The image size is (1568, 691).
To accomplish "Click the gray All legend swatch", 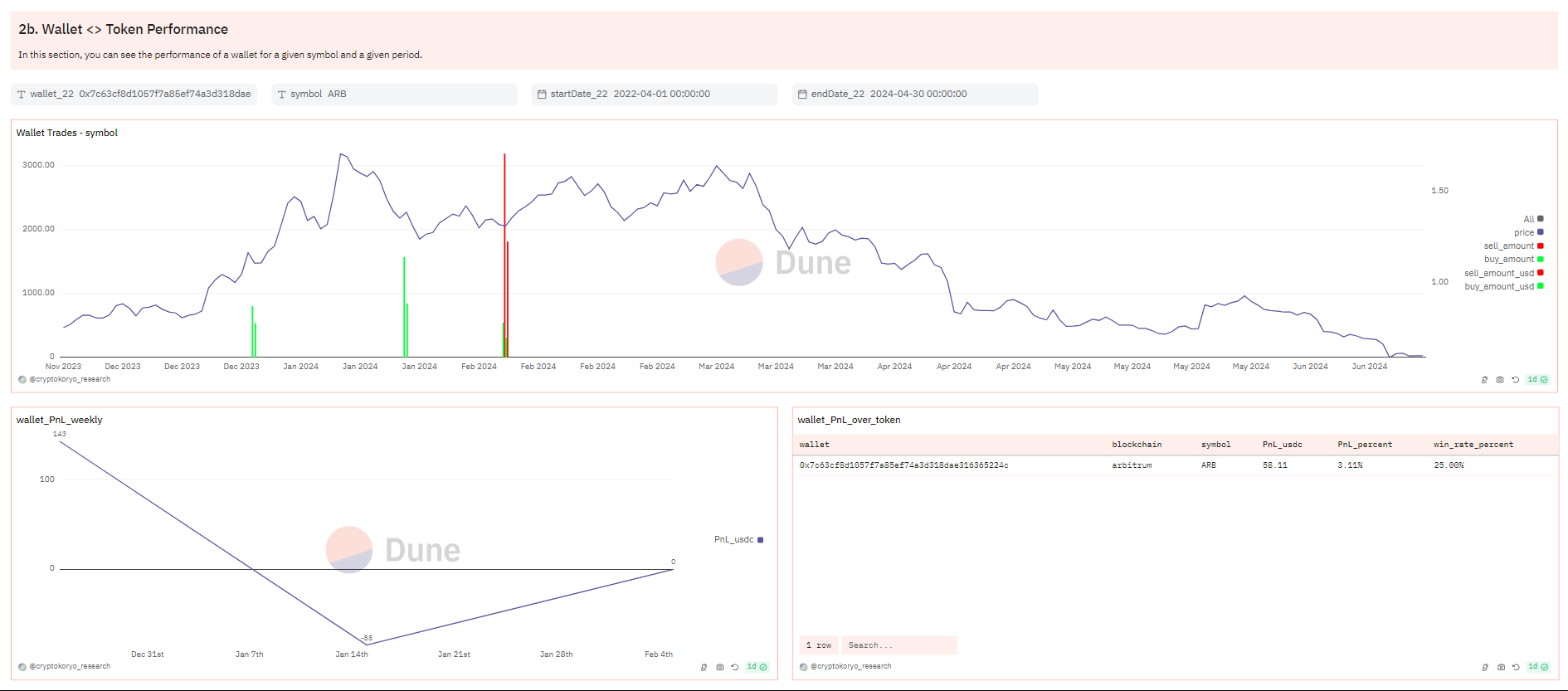I will coord(1541,219).
